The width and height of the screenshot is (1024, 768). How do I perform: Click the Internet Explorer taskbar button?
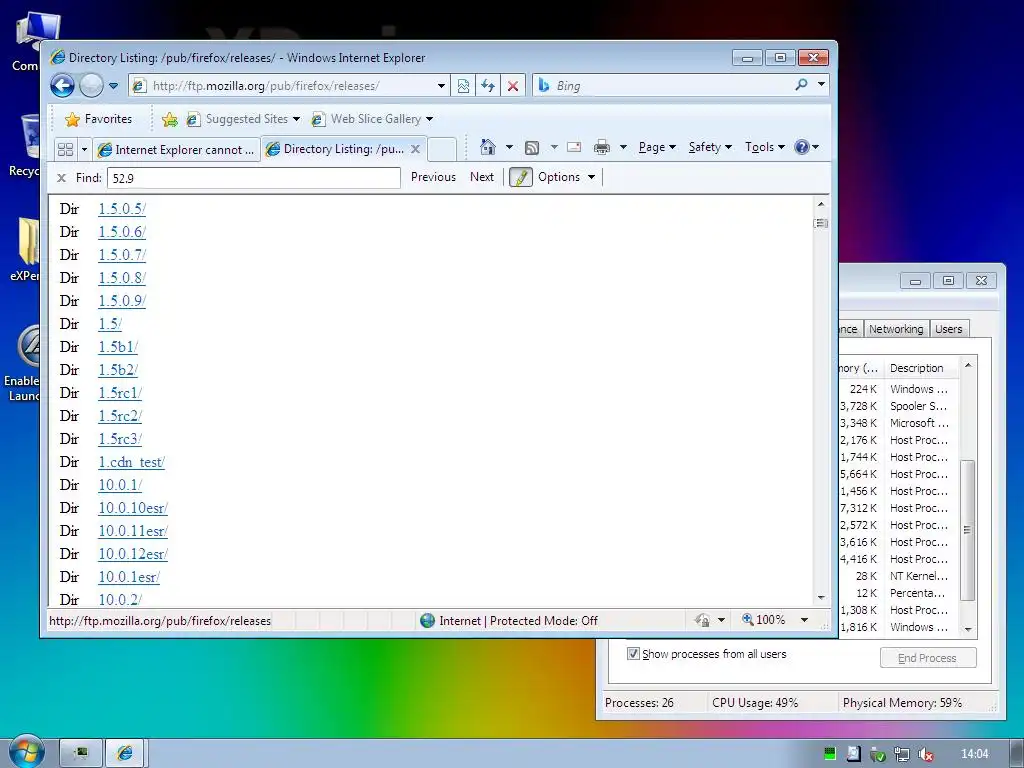coord(125,753)
